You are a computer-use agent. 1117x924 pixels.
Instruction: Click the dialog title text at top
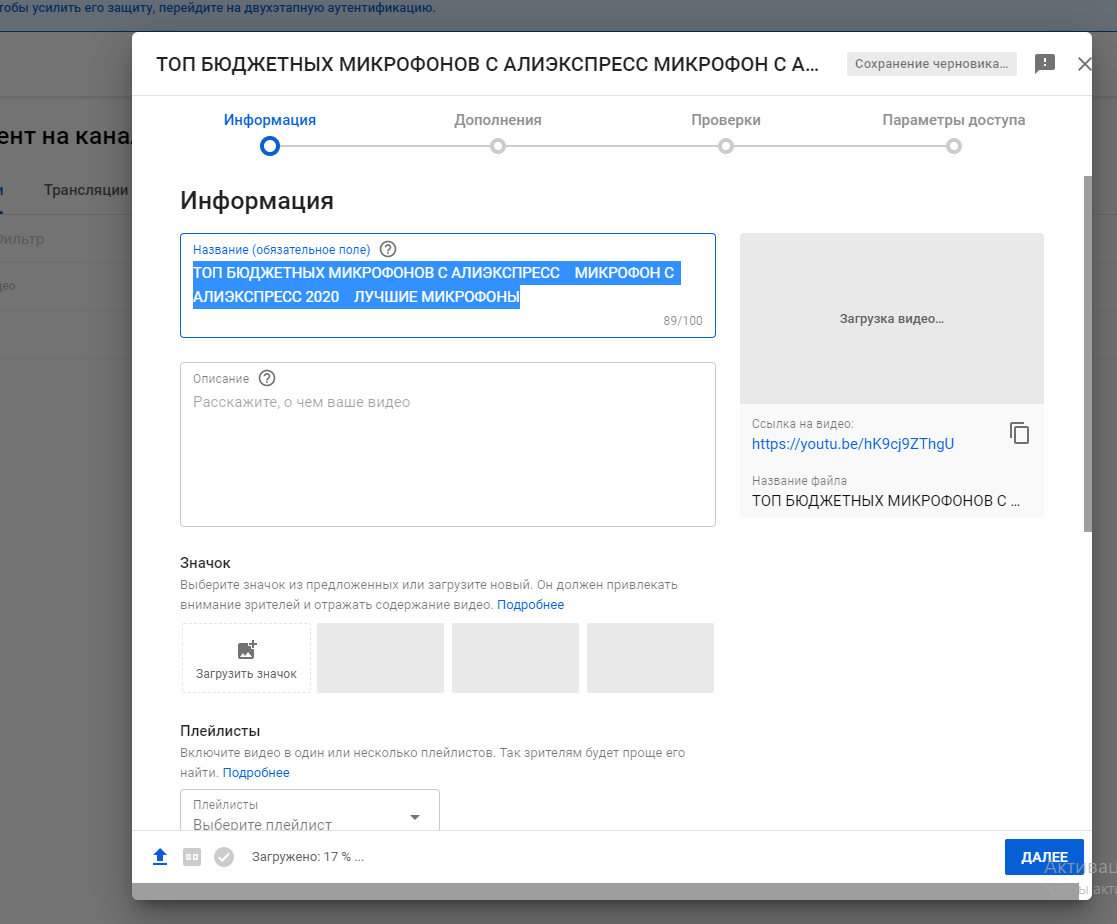pos(487,64)
